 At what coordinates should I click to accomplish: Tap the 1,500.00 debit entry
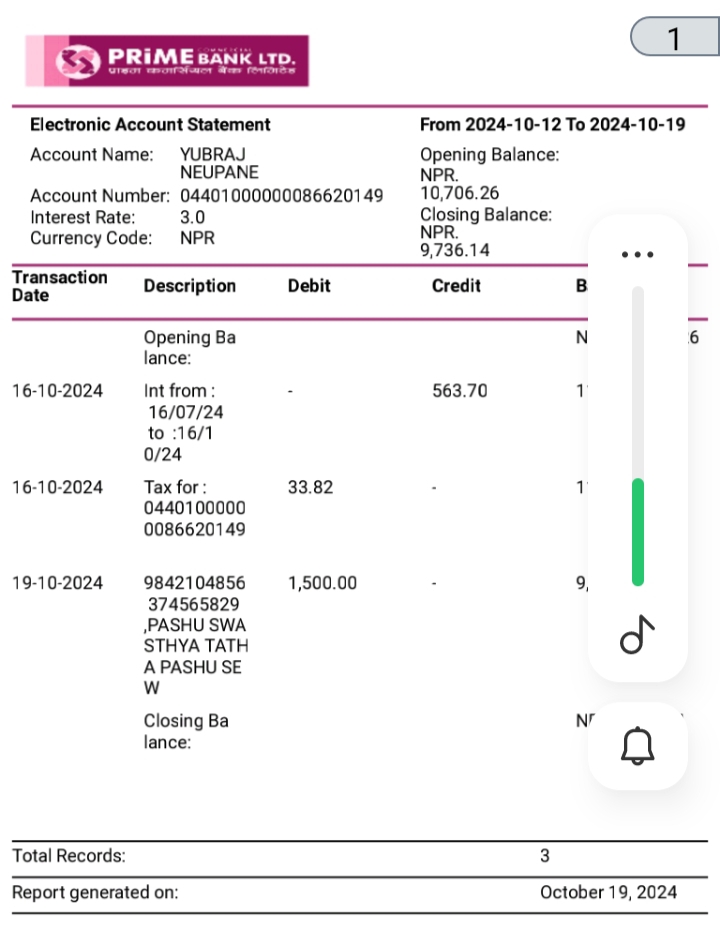point(323,583)
